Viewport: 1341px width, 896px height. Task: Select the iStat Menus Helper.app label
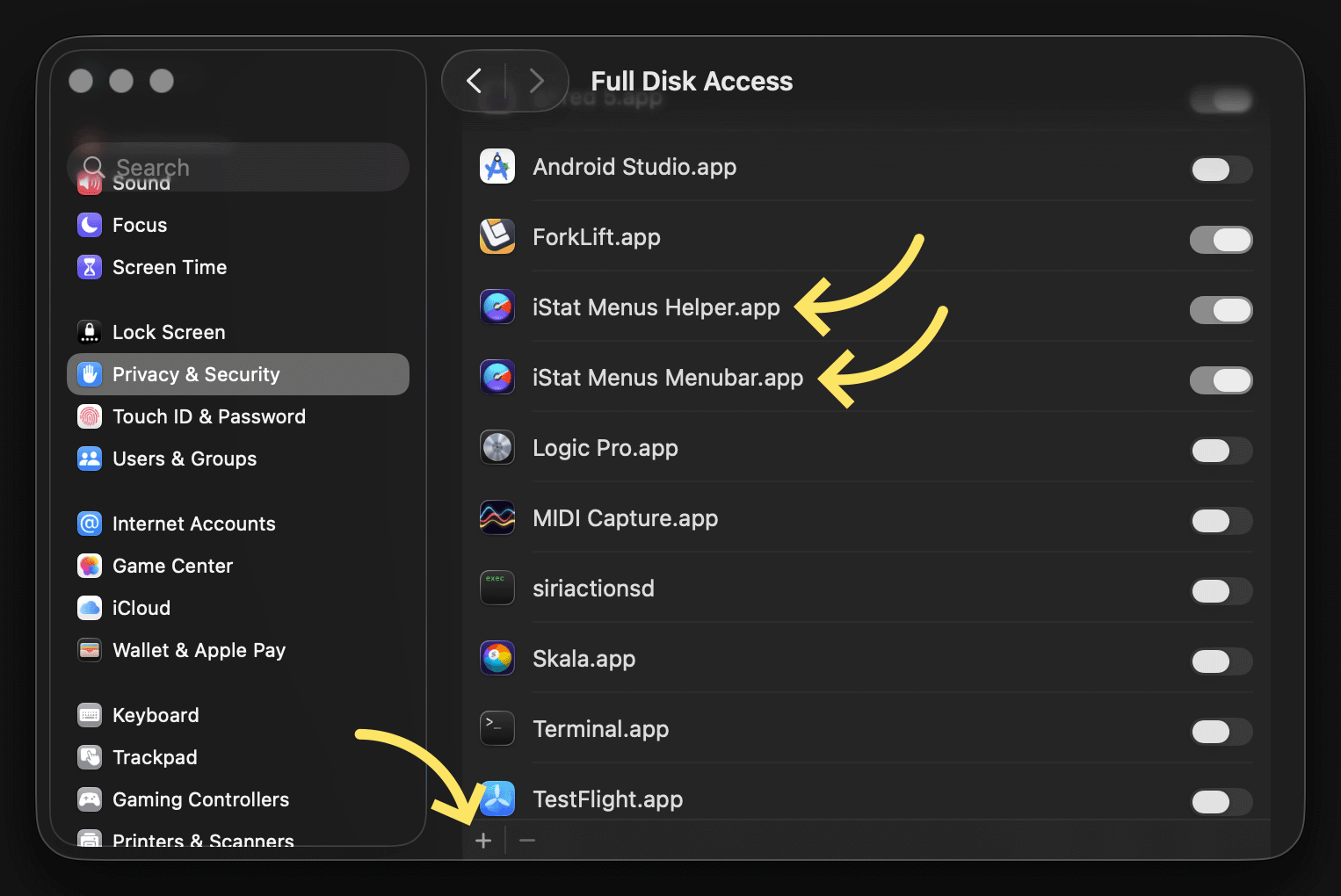[656, 307]
